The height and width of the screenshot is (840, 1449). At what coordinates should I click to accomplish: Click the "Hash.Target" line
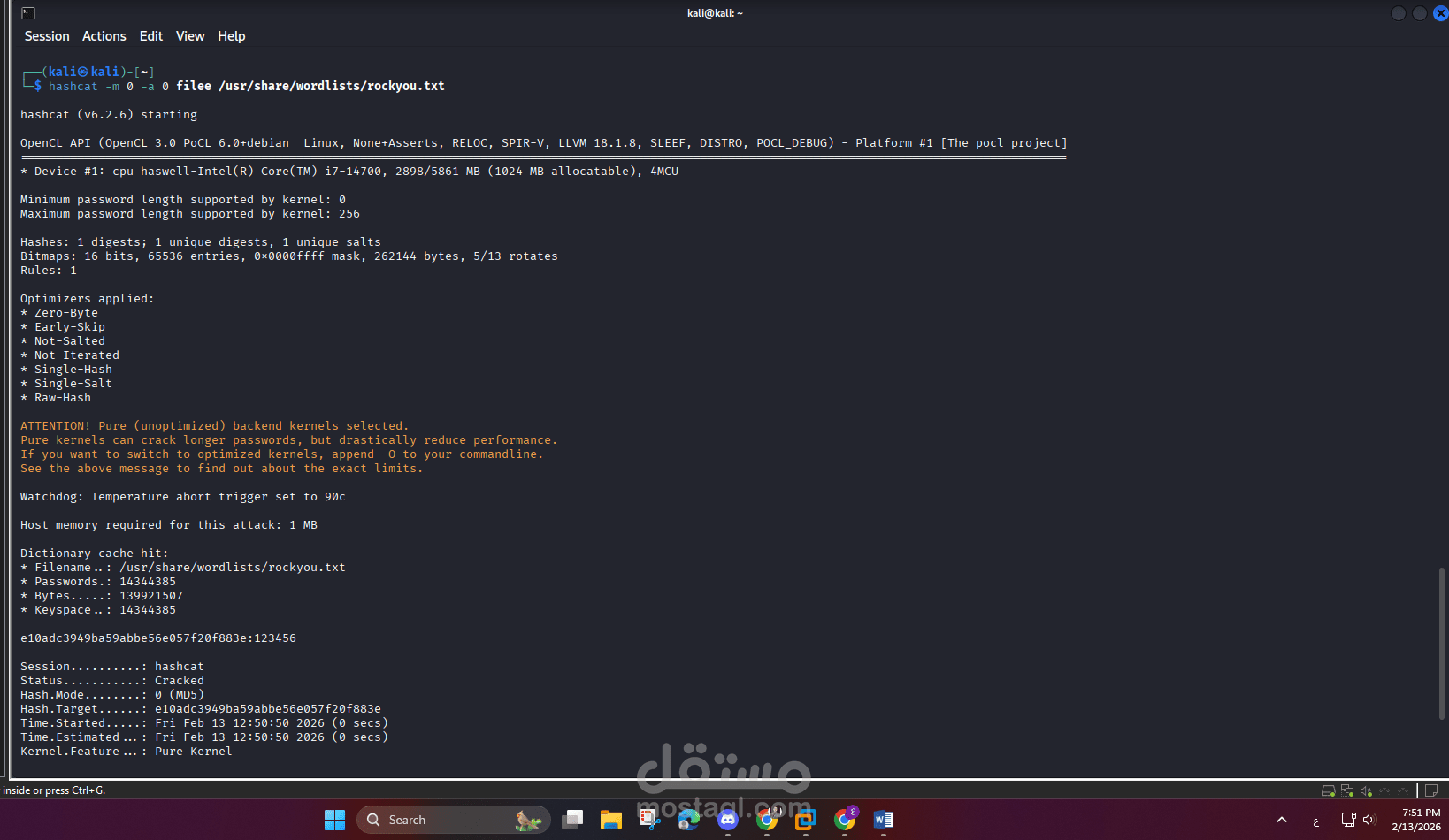[x=201, y=709]
